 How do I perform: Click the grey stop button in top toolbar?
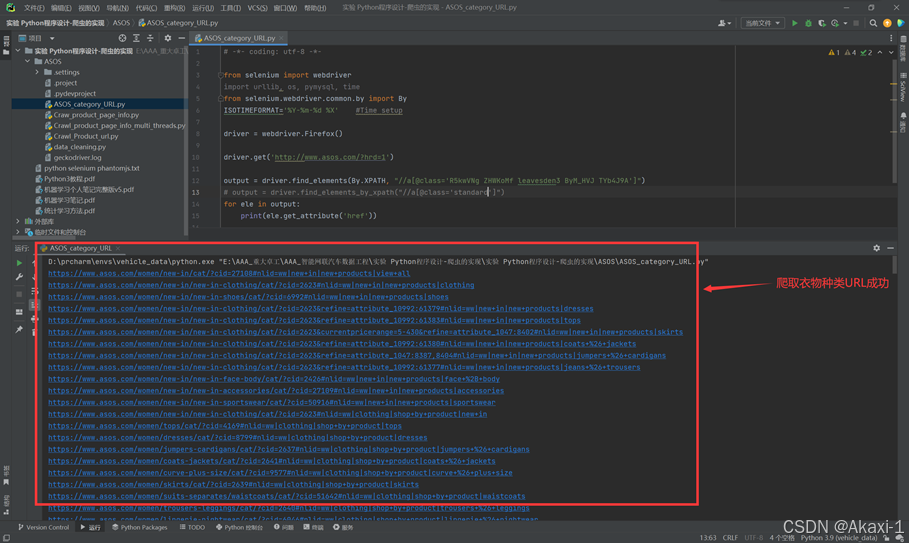(x=856, y=23)
